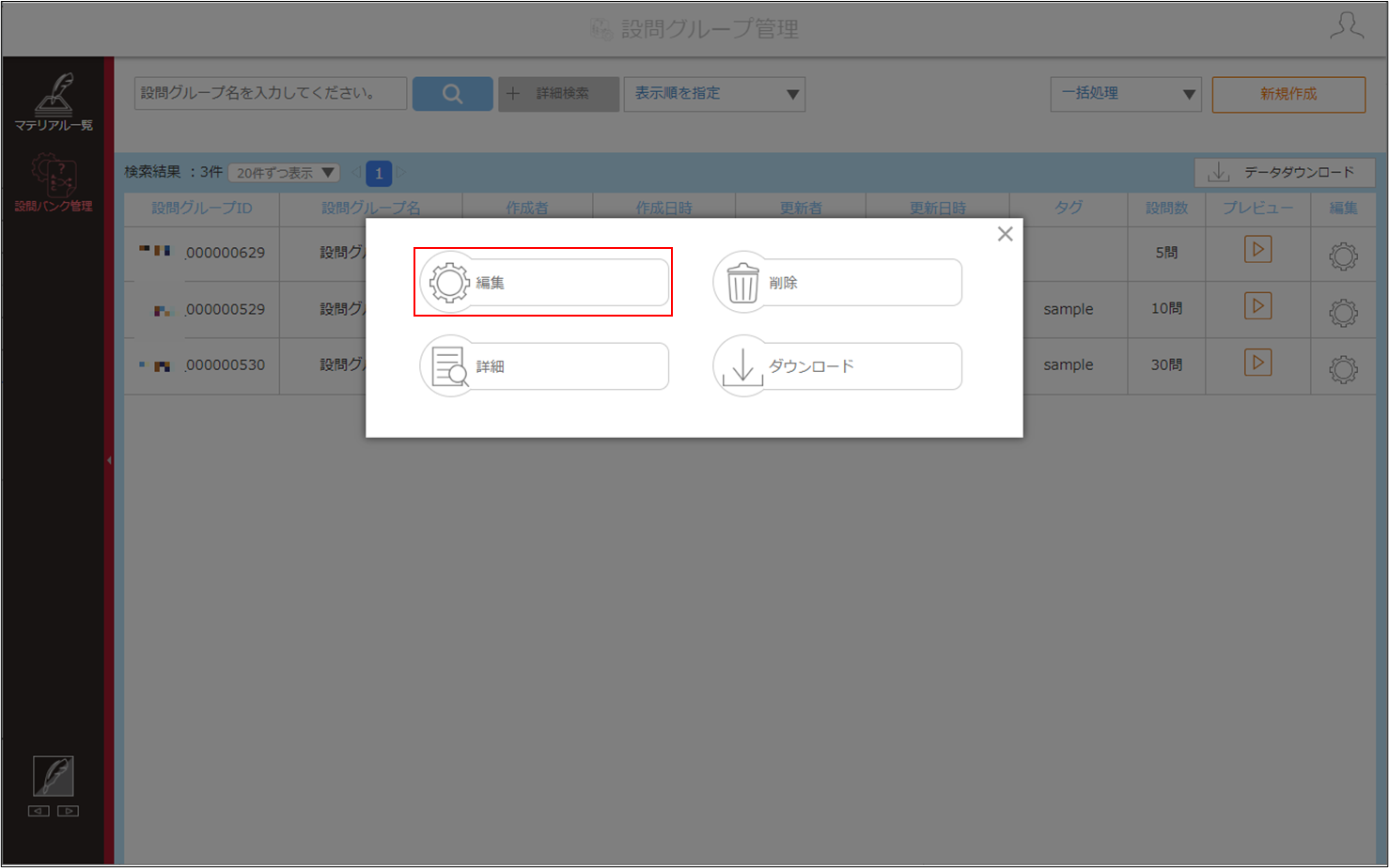Click the データダウンロード button
This screenshot has height=868, width=1389.
[1285, 172]
